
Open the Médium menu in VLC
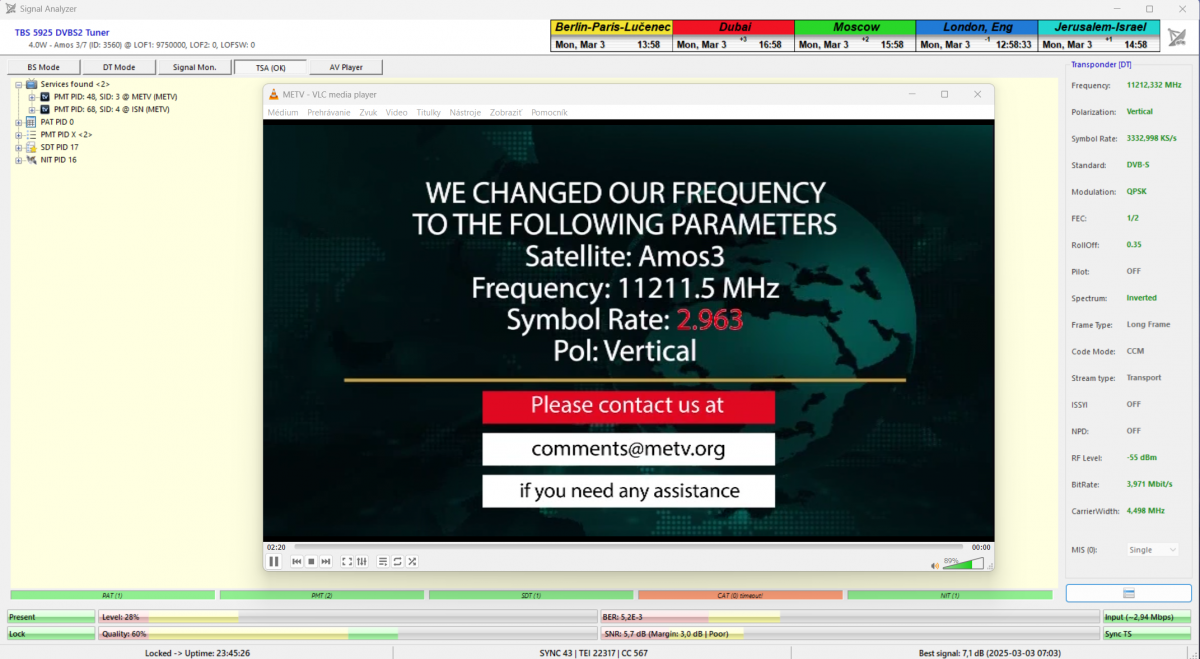click(283, 112)
